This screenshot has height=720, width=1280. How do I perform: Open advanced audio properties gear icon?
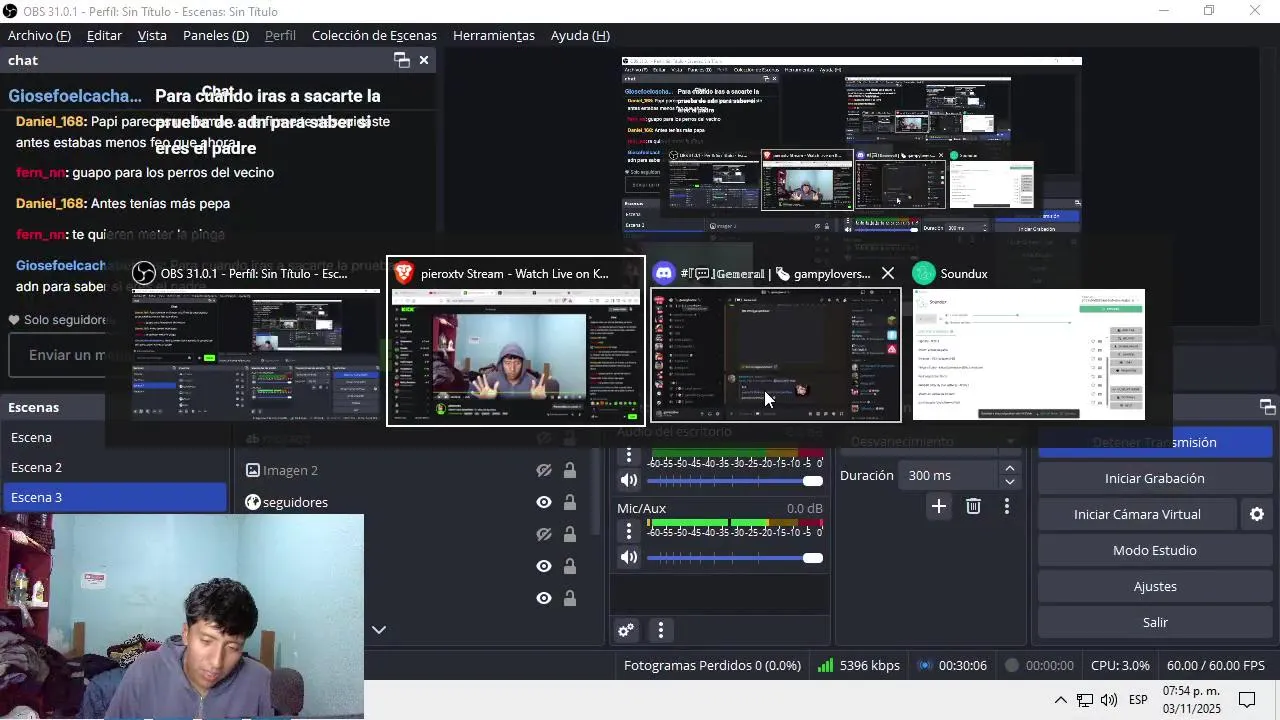(626, 630)
